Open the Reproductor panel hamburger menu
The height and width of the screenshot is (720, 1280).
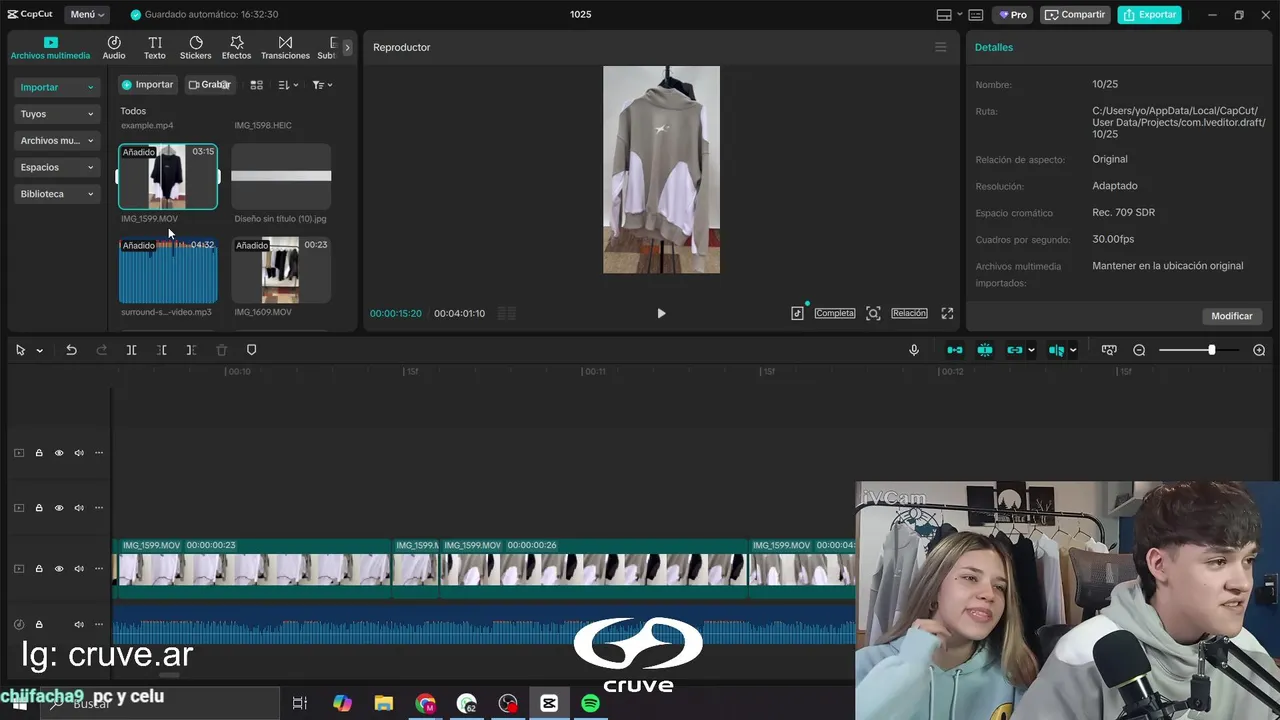[940, 47]
